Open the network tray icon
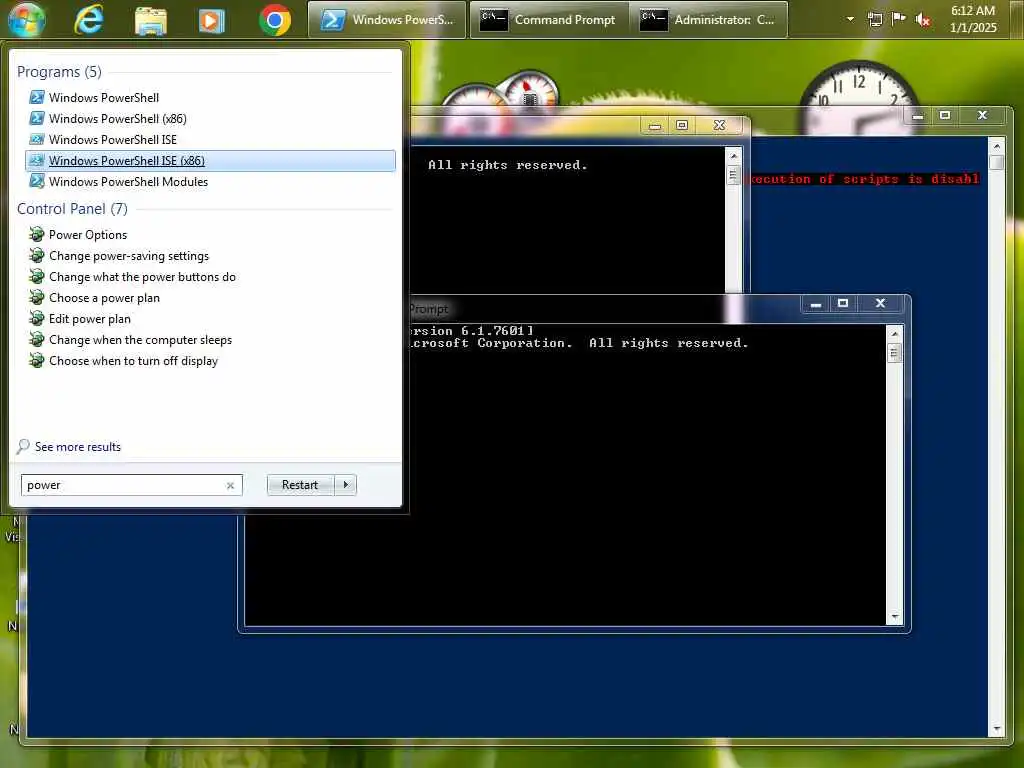1024x768 pixels. (x=875, y=20)
